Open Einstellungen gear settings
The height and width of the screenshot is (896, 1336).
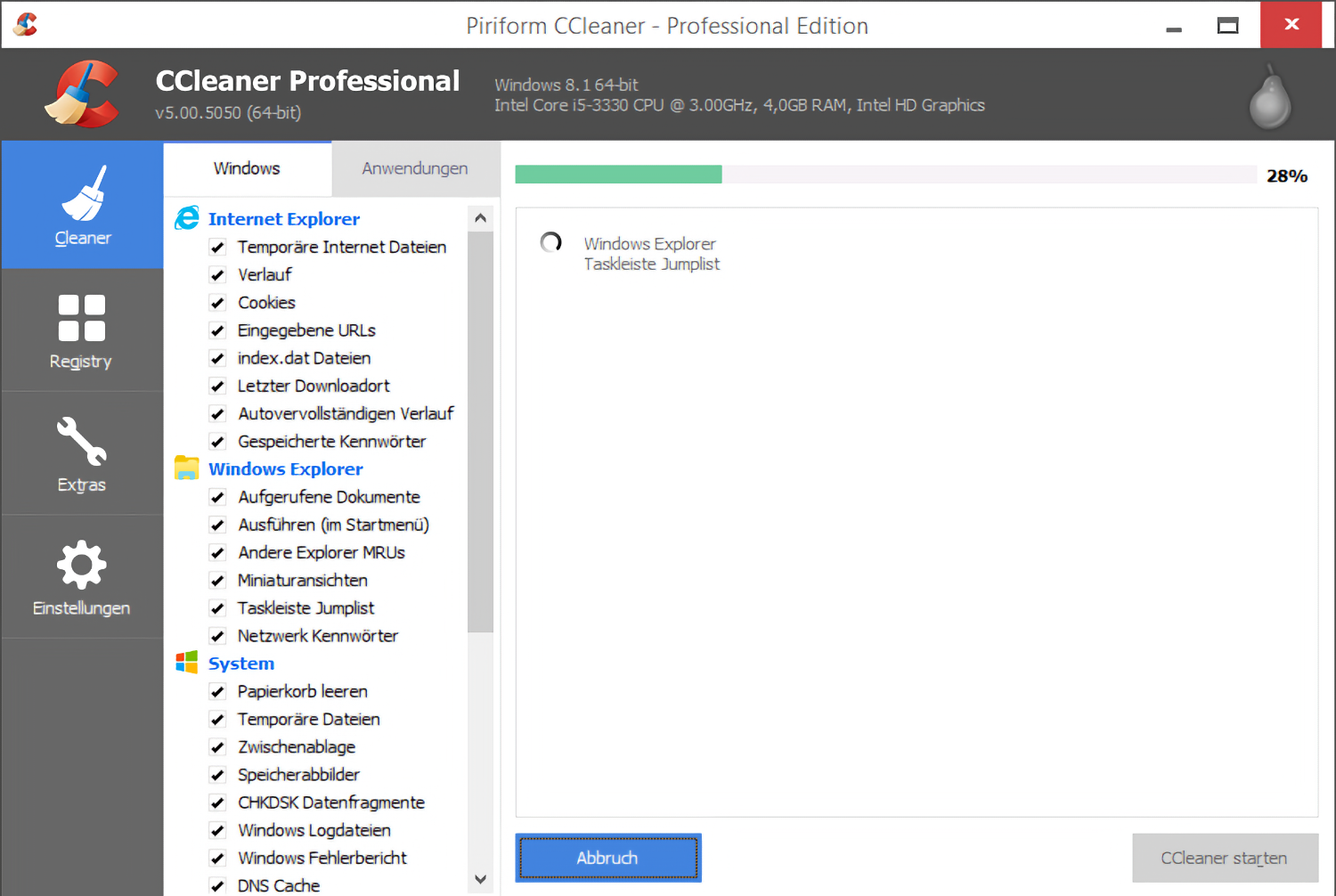point(82,577)
